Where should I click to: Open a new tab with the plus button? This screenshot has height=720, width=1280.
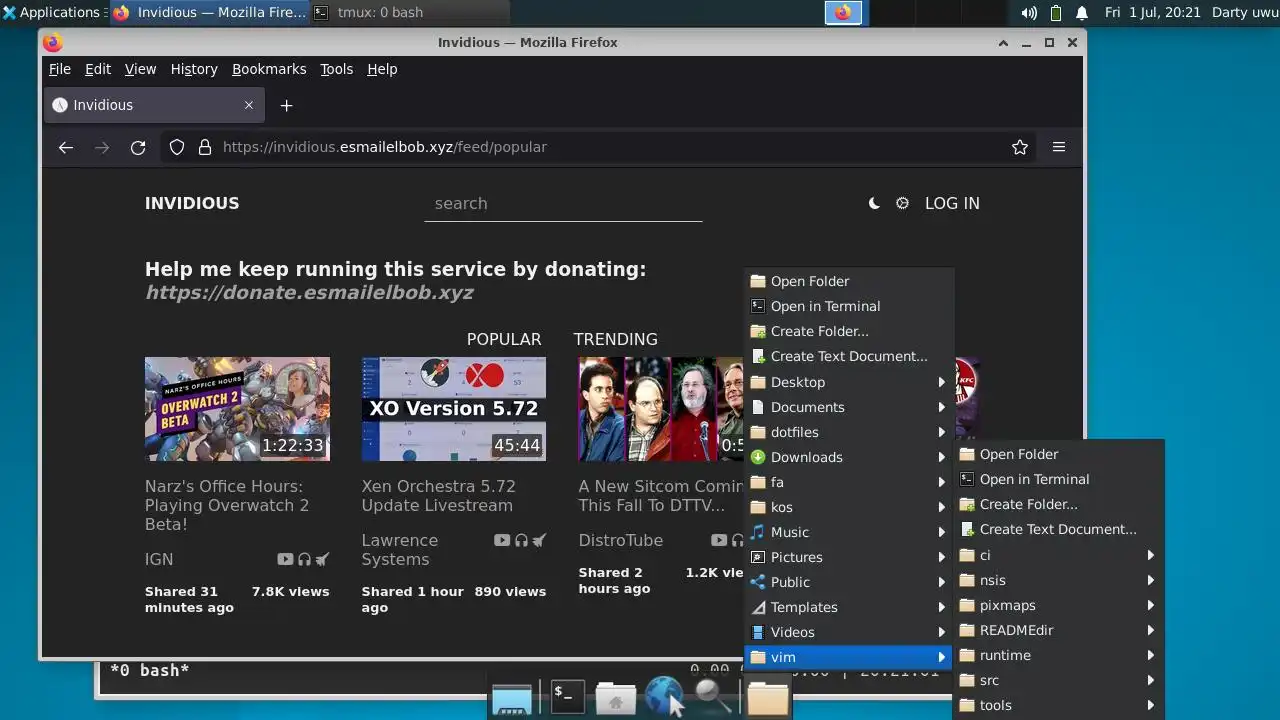[286, 105]
